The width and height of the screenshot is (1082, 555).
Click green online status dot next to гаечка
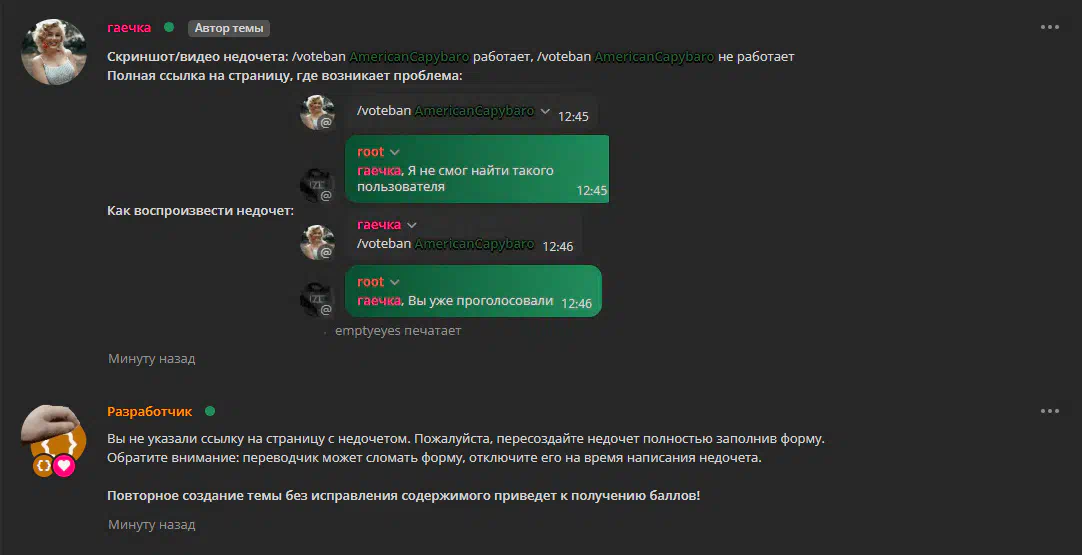(x=169, y=28)
